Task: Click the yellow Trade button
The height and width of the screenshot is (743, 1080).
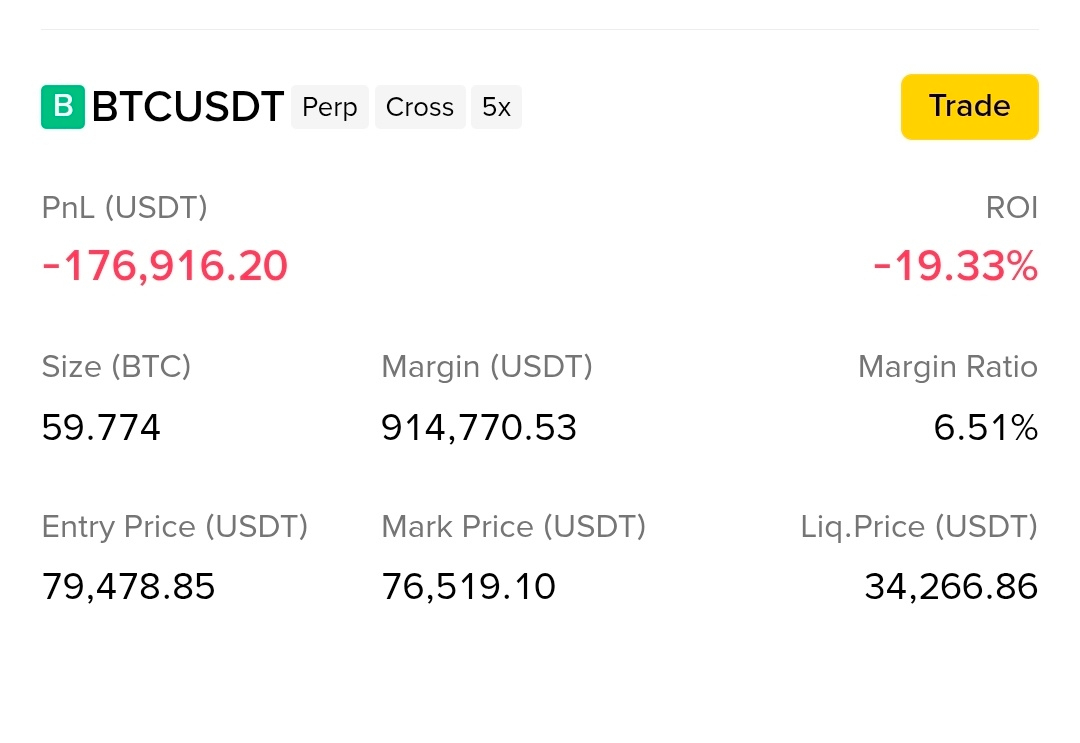Action: 969,107
